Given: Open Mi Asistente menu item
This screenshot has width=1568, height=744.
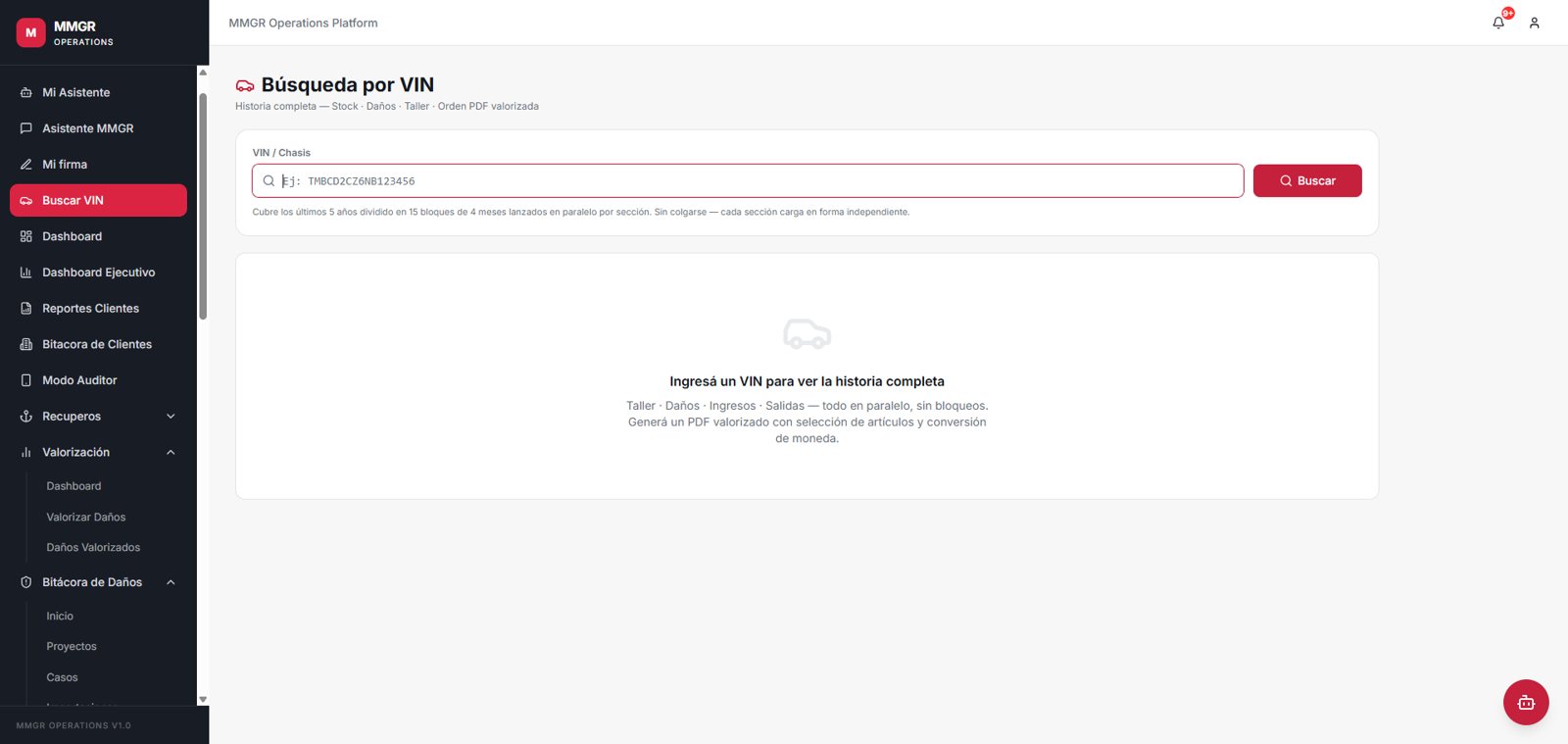Looking at the screenshot, I should (98, 93).
